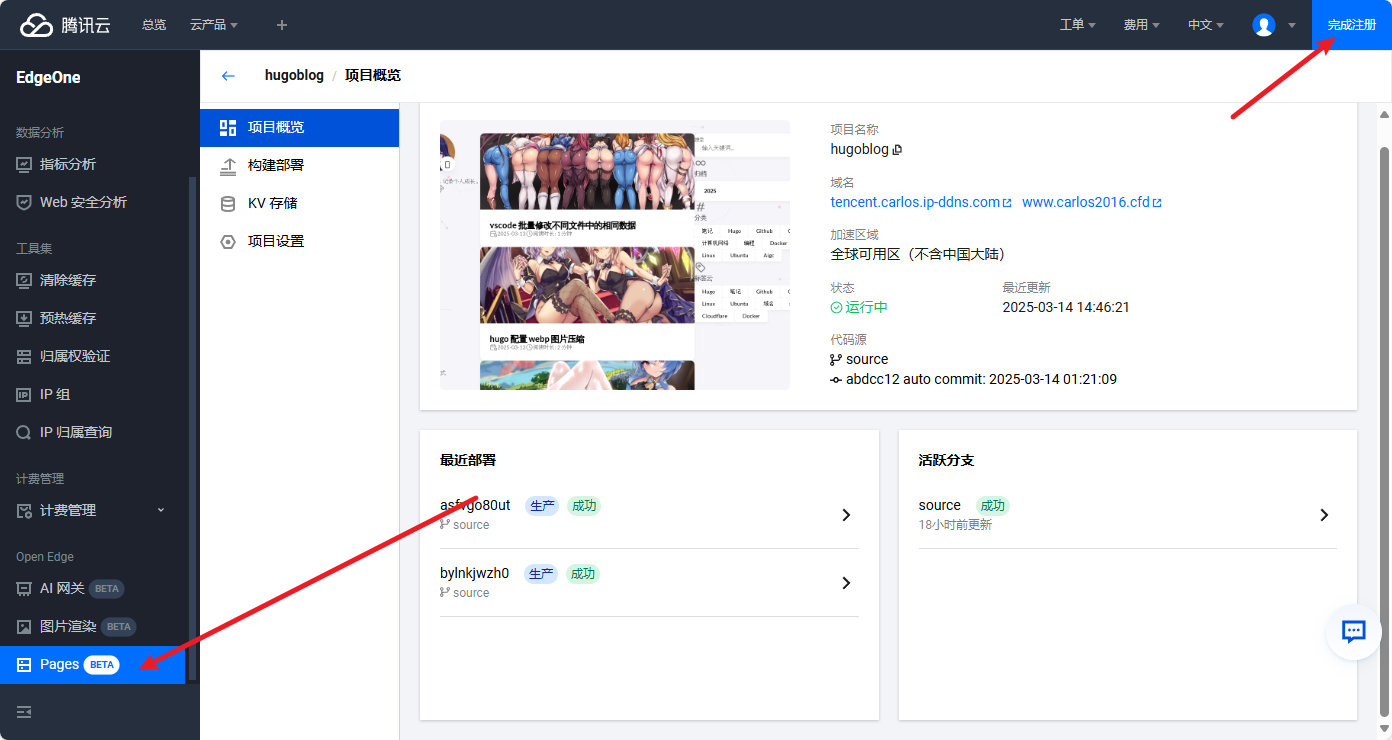Click the user avatar icon

(x=1264, y=25)
